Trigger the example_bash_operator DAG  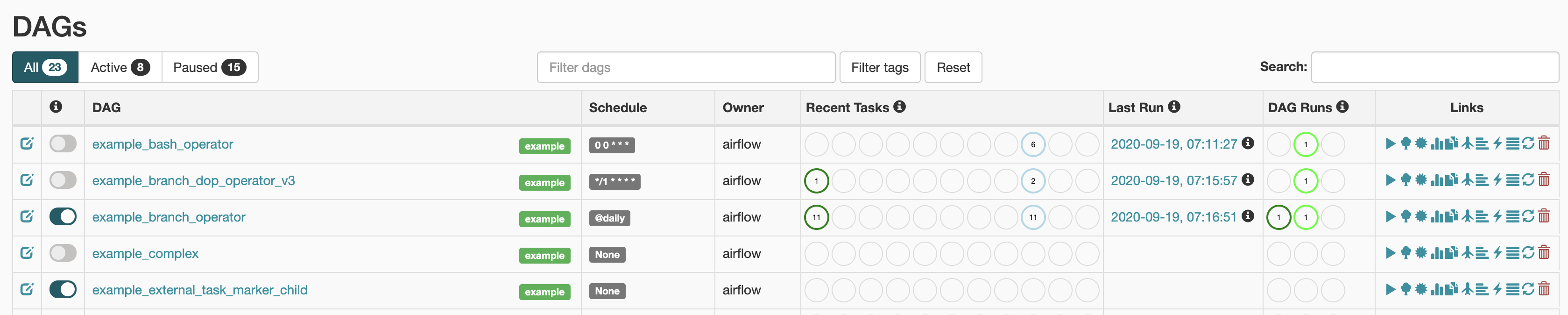coord(1390,144)
